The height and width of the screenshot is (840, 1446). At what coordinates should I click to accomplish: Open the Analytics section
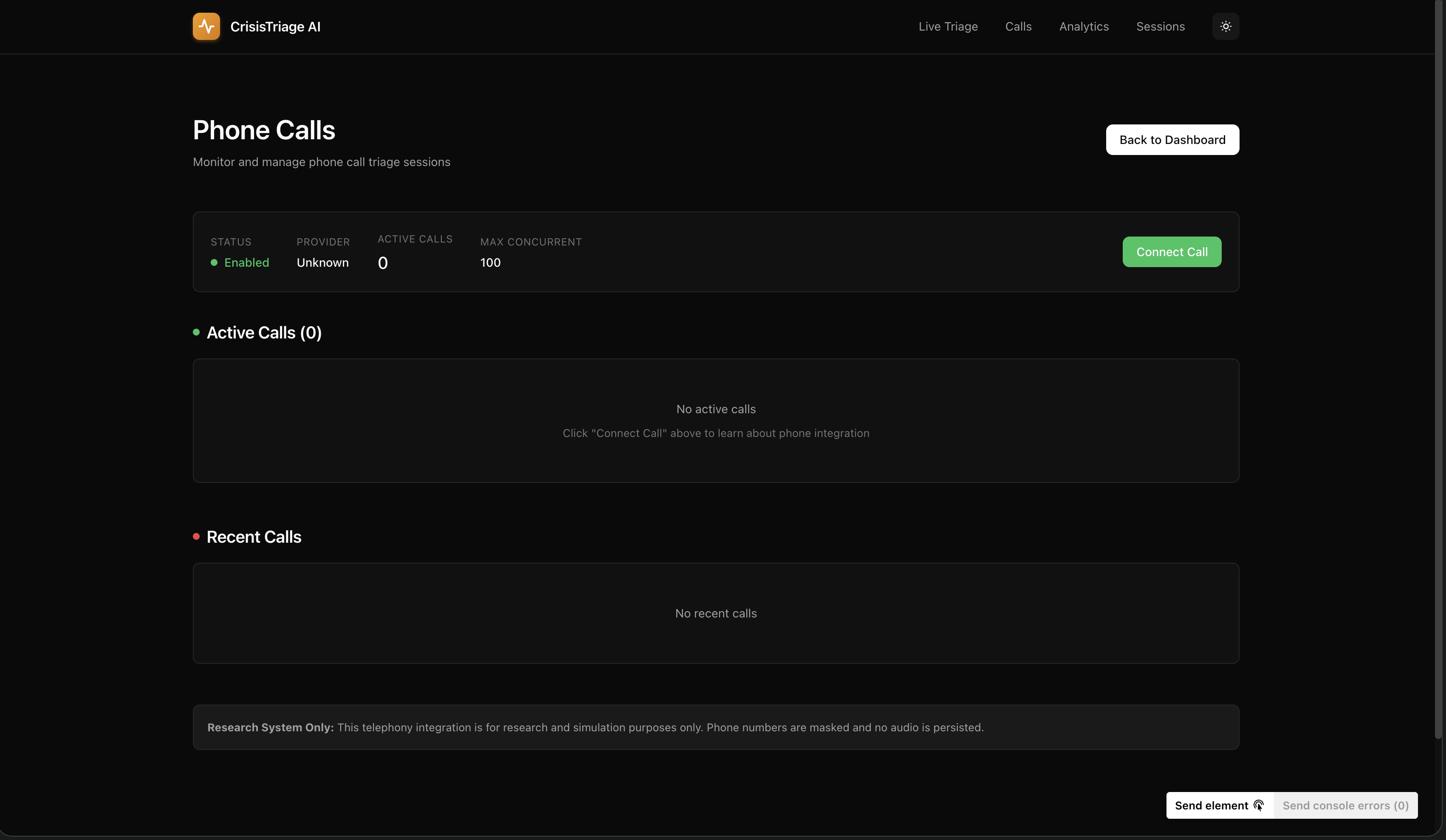point(1083,26)
